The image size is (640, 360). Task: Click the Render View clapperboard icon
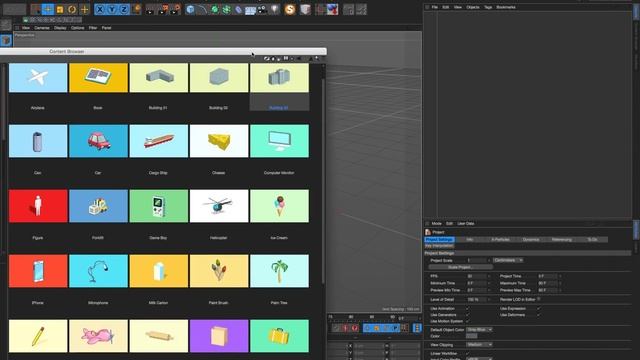click(x=150, y=9)
